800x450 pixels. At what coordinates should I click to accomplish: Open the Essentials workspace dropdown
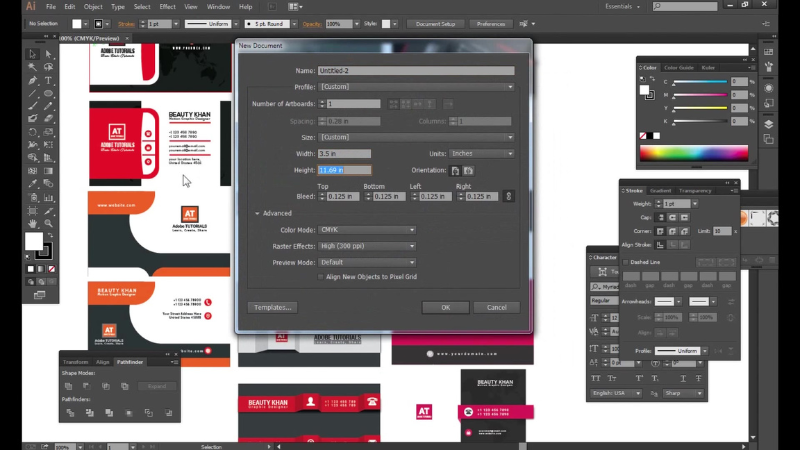pyautogui.click(x=622, y=7)
